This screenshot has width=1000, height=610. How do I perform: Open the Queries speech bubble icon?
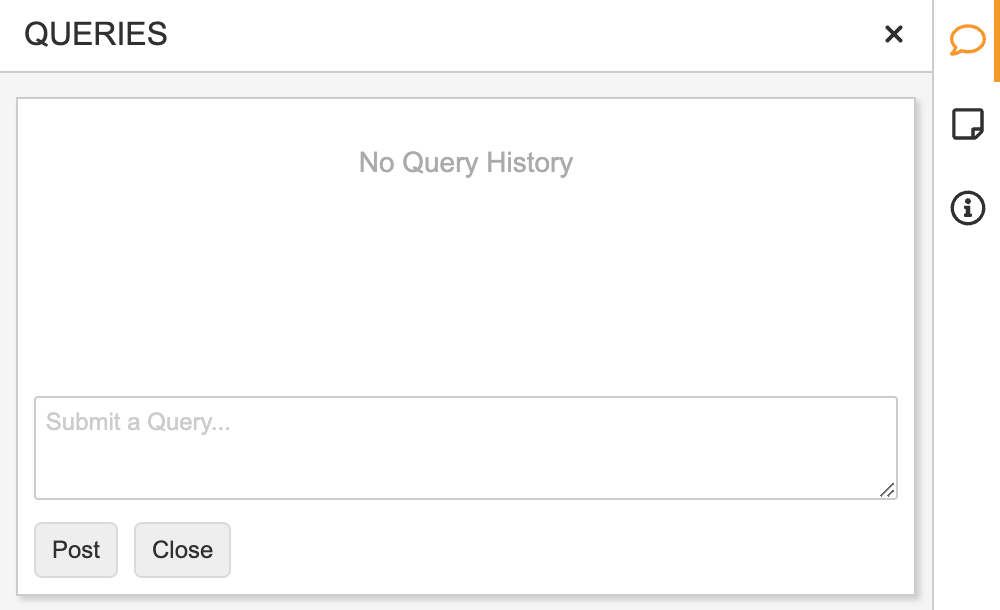(967, 41)
